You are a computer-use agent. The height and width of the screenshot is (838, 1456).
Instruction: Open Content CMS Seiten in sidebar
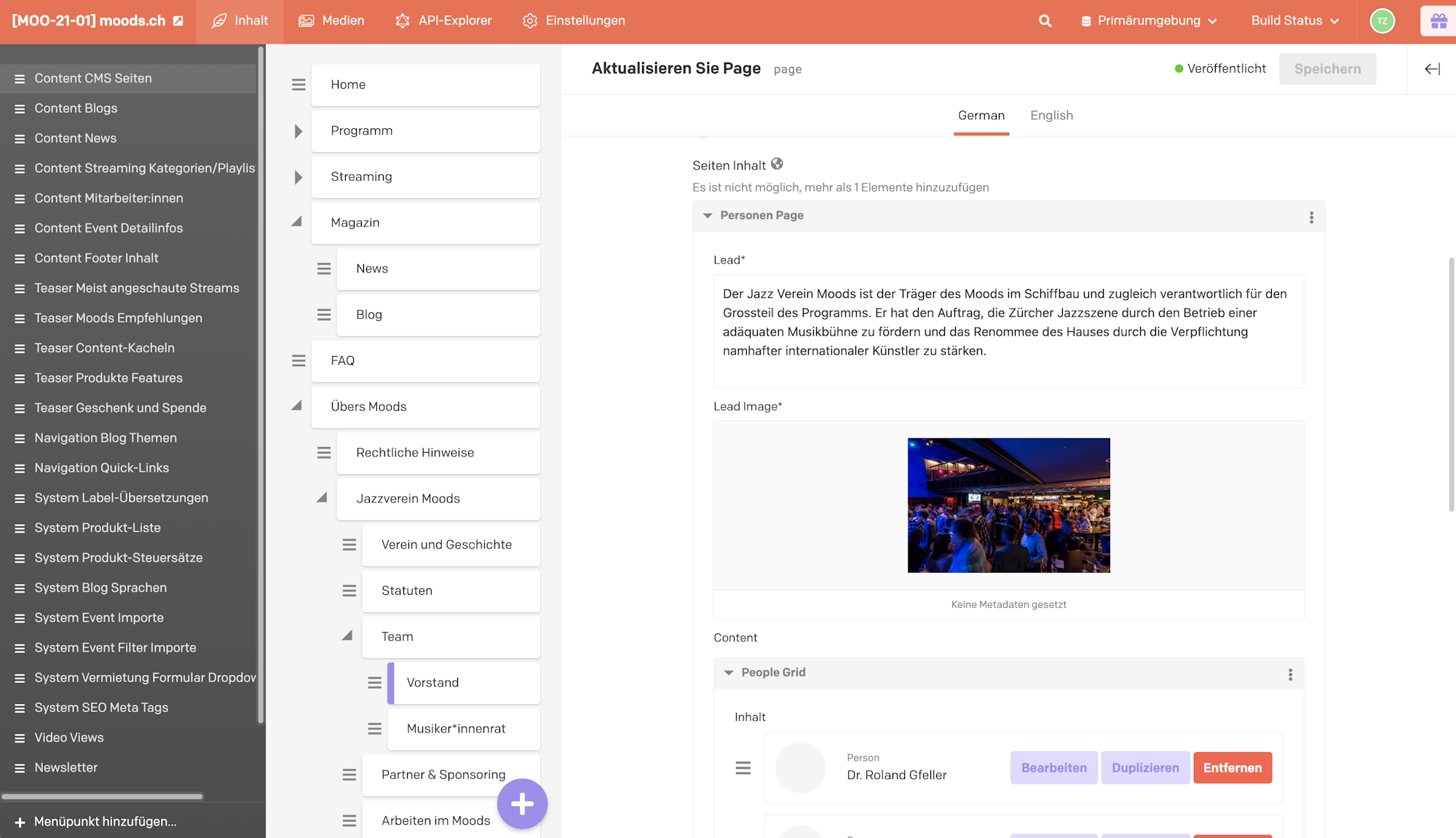[128, 79]
